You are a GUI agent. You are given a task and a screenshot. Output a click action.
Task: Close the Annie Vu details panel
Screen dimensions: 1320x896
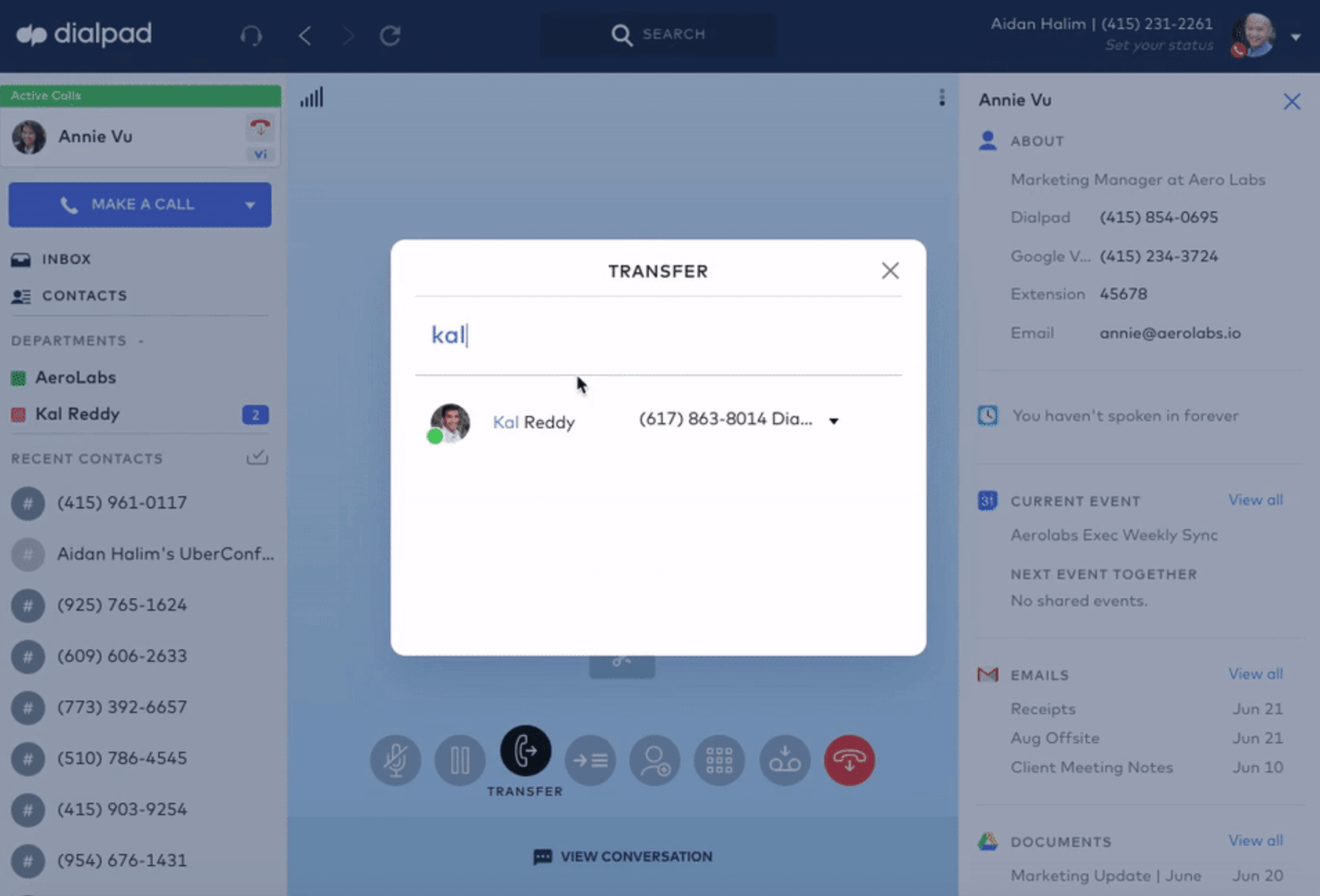(1292, 101)
